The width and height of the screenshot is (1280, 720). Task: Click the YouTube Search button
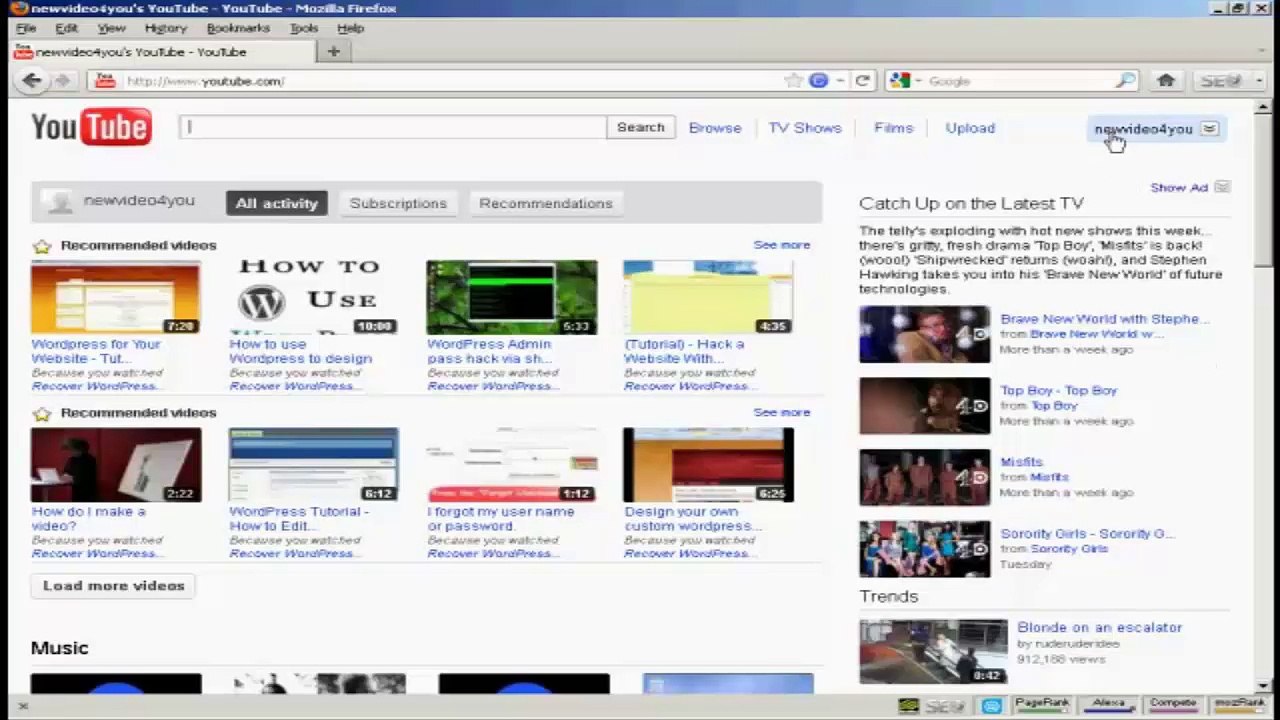click(x=640, y=128)
